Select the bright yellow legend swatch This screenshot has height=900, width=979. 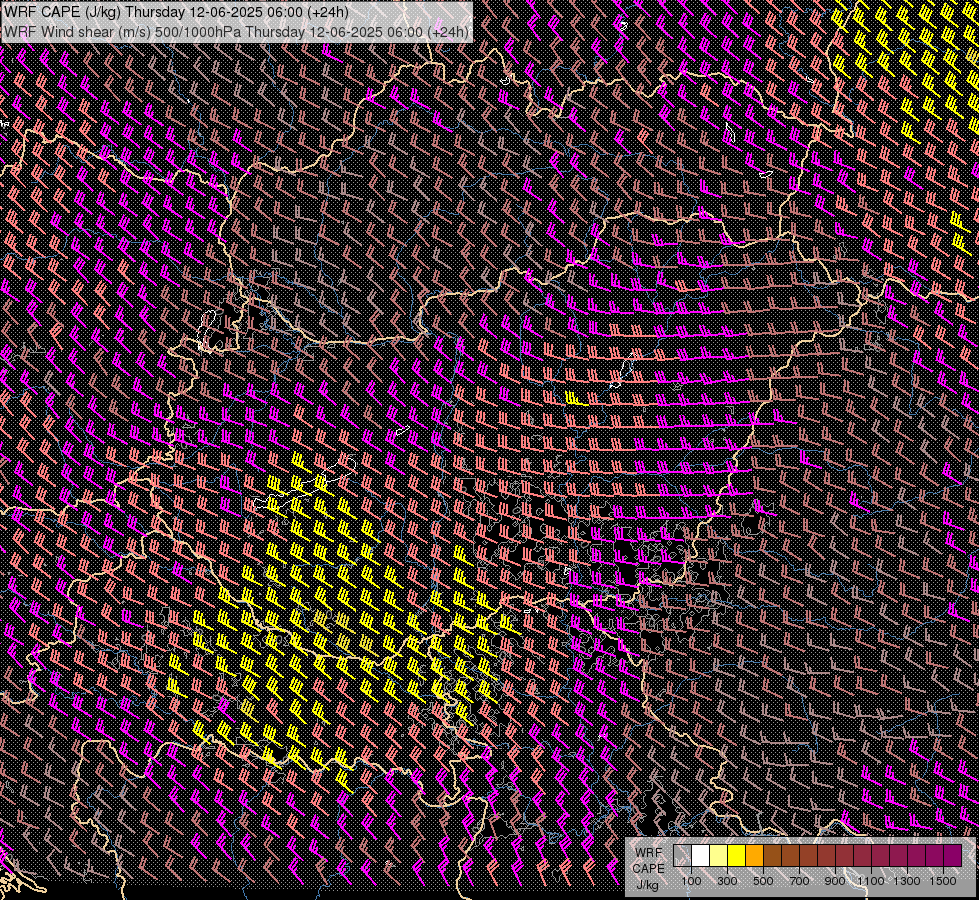(x=737, y=856)
